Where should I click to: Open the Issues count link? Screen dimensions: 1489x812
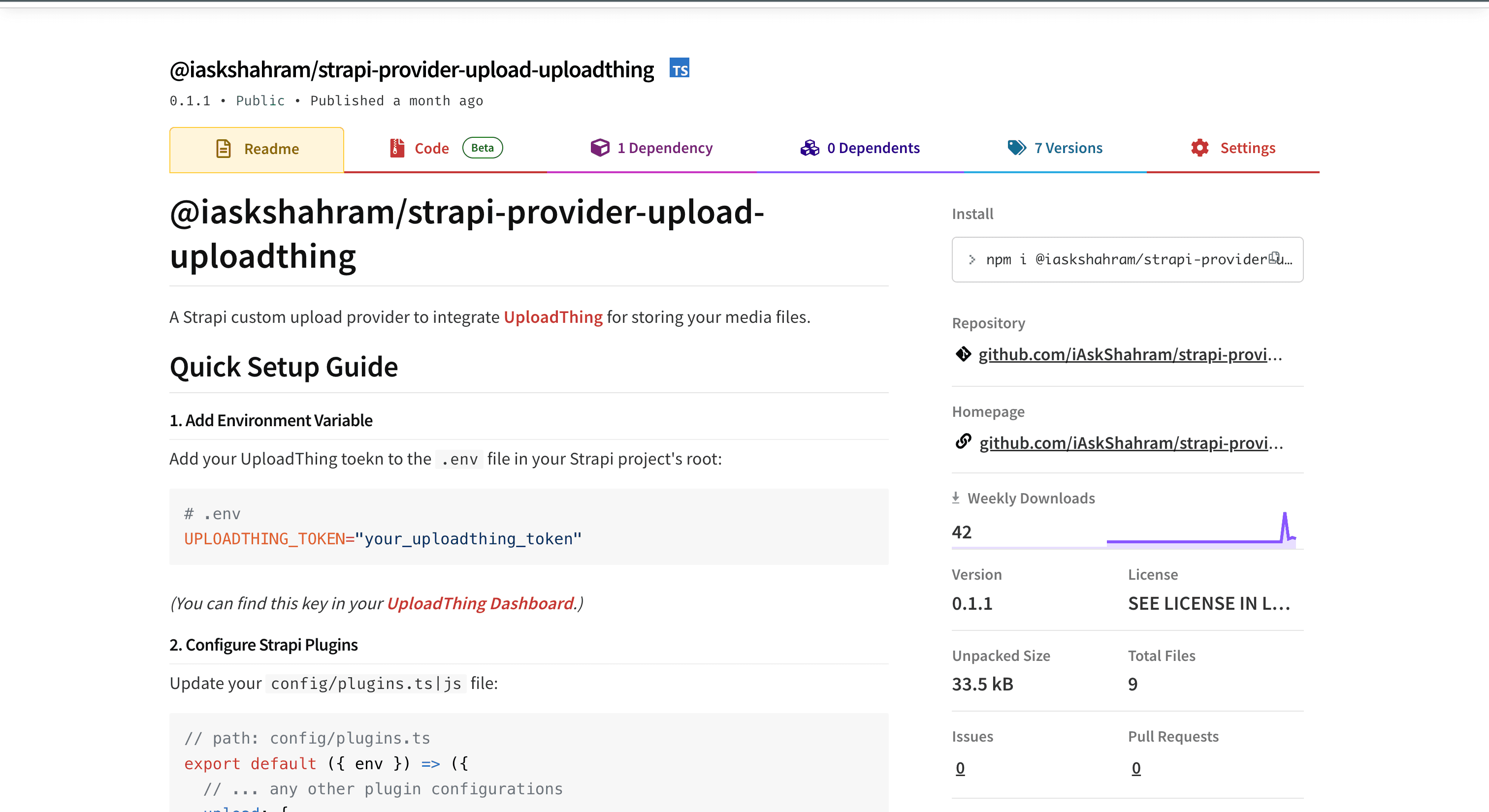point(960,768)
